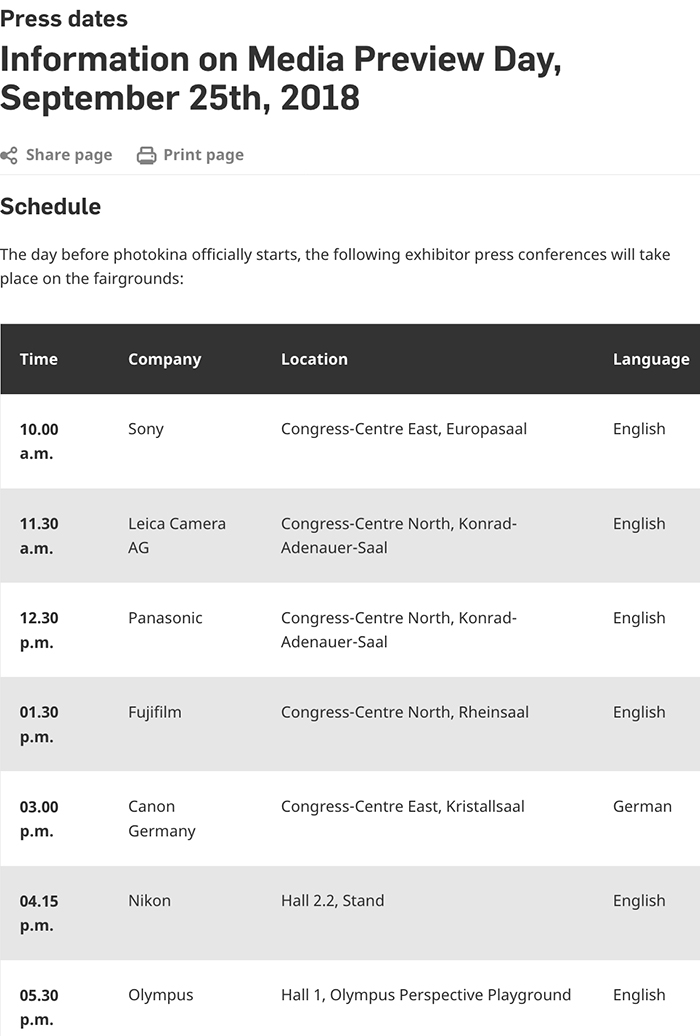Click the Leica Camera AG cell

click(176, 536)
